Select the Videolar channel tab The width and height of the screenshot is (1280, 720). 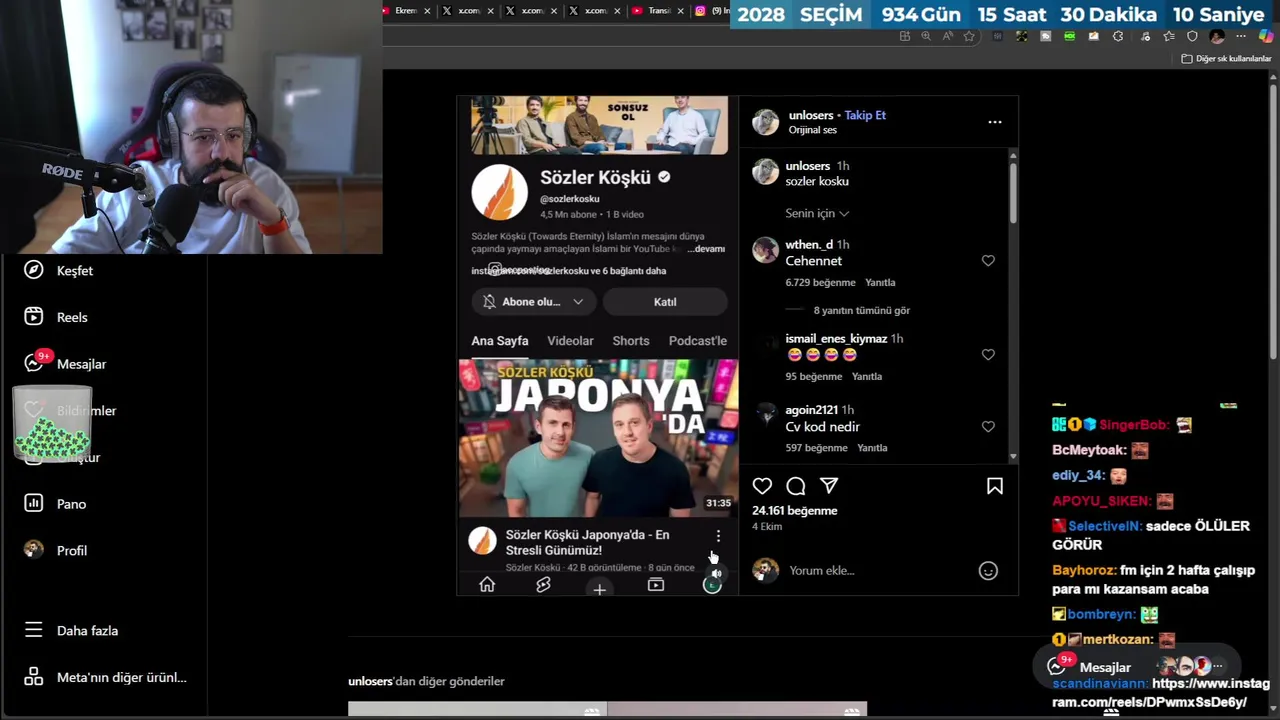[570, 341]
